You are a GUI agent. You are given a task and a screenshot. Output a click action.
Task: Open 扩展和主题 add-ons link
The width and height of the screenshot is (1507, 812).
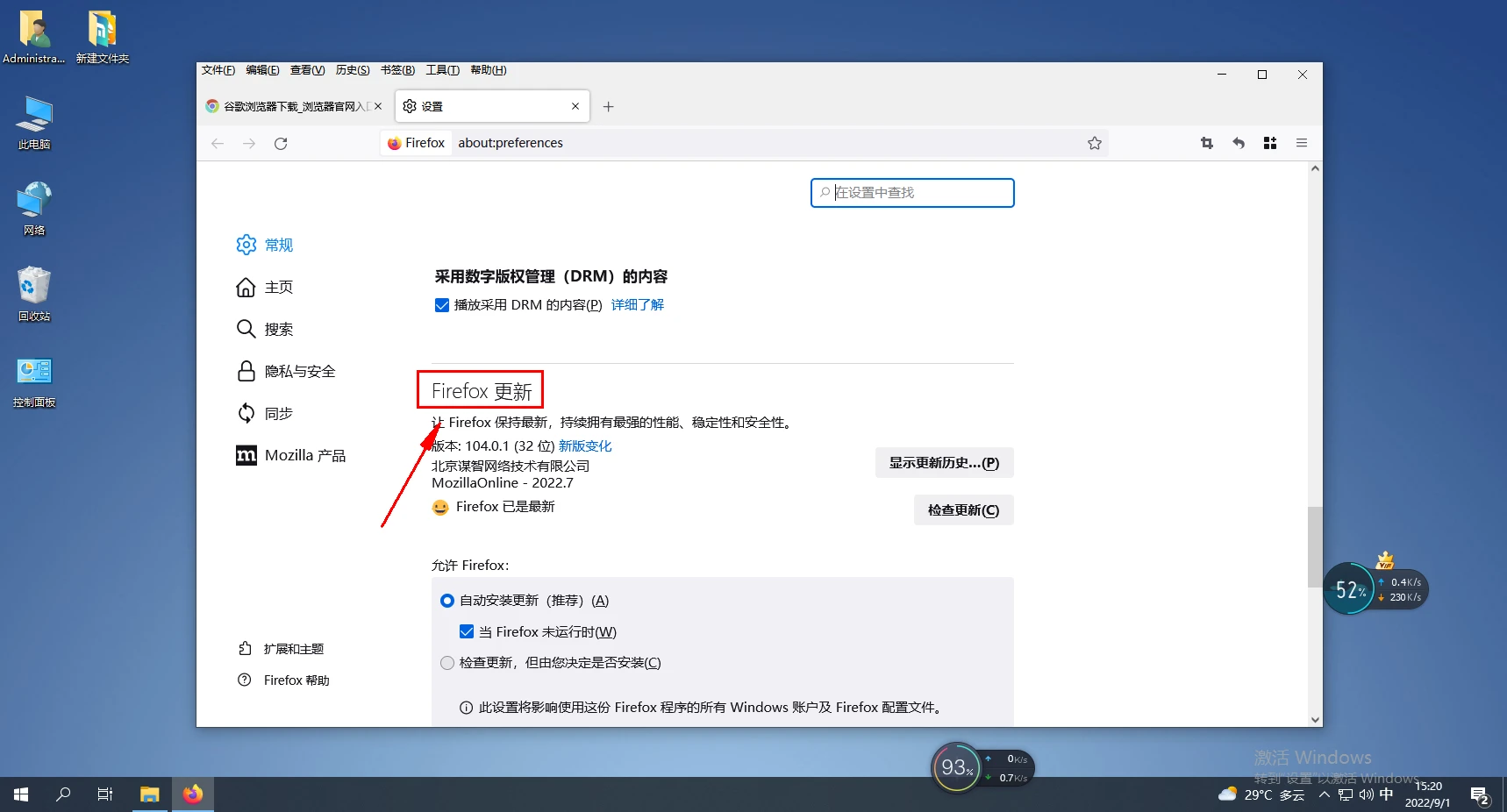281,649
